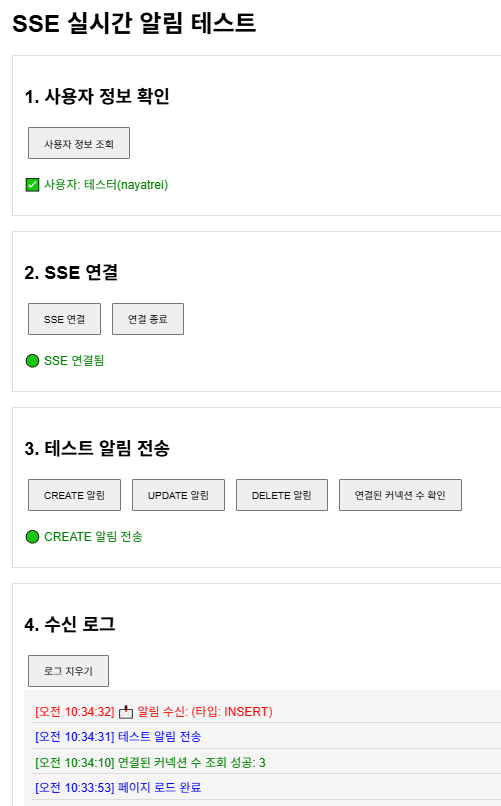The width and height of the screenshot is (501, 806).
Task: Click the green circle next to CREATE 알림 전송
Action: click(x=32, y=537)
